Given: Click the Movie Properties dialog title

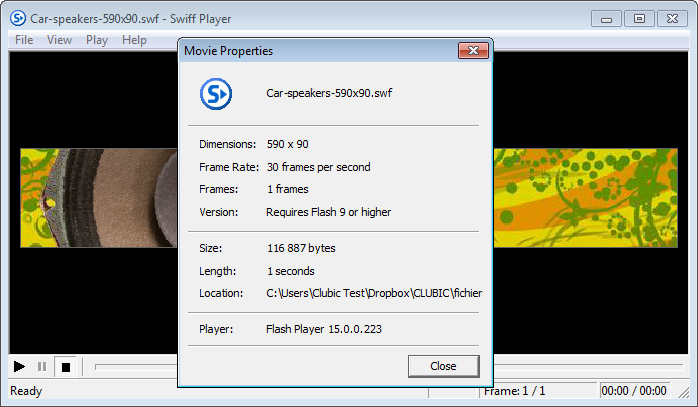Looking at the screenshot, I should pyautogui.click(x=228, y=51).
